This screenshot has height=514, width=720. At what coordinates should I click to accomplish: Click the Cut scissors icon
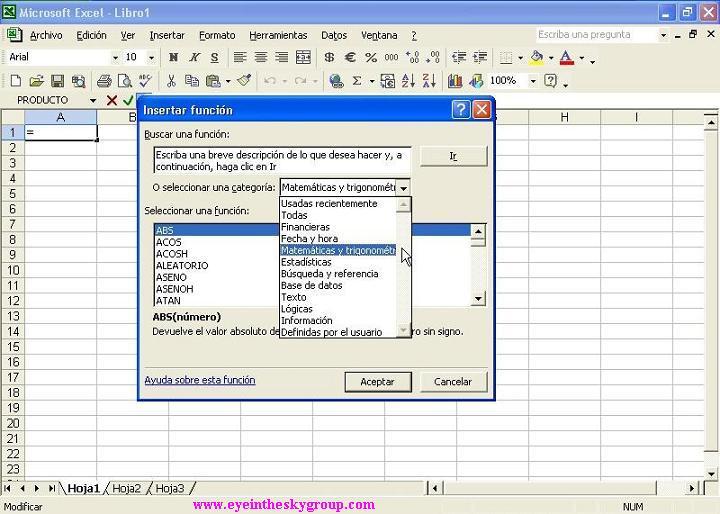(x=171, y=81)
